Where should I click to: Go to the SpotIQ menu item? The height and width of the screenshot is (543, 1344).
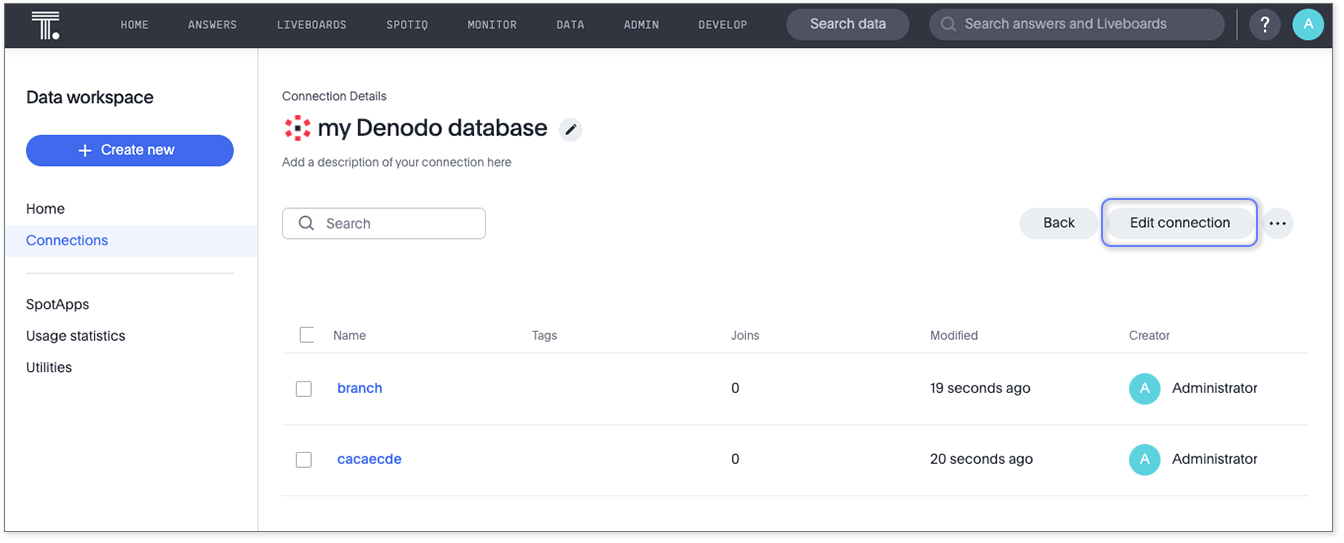click(407, 25)
